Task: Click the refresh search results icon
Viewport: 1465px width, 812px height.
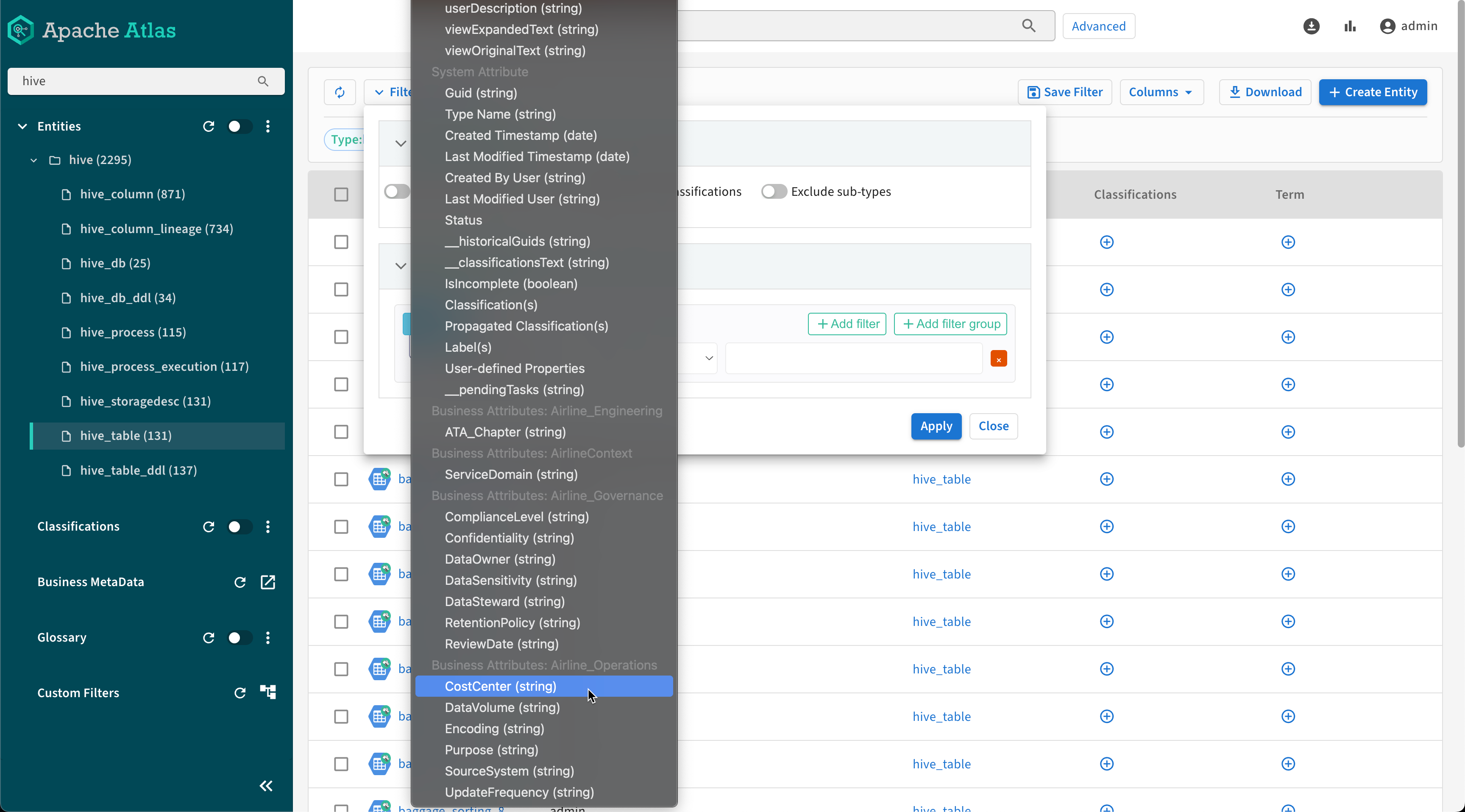Action: pos(340,92)
